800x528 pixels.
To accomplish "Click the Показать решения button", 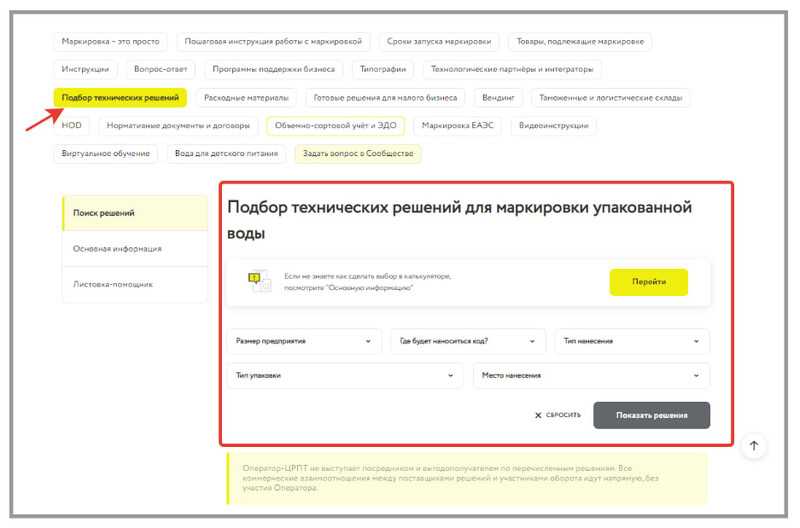I will (x=651, y=415).
